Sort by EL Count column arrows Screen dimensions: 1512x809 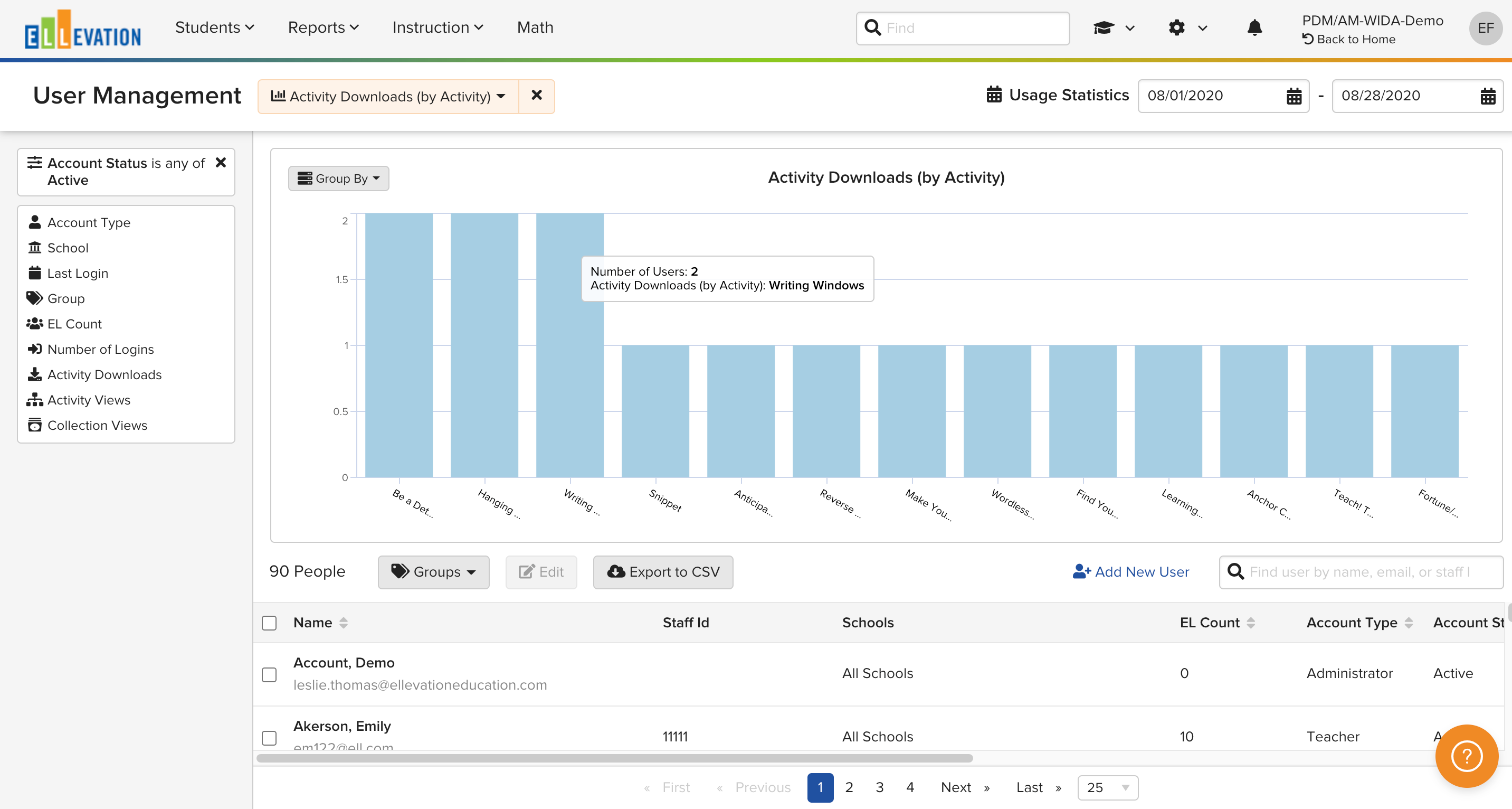click(x=1251, y=623)
